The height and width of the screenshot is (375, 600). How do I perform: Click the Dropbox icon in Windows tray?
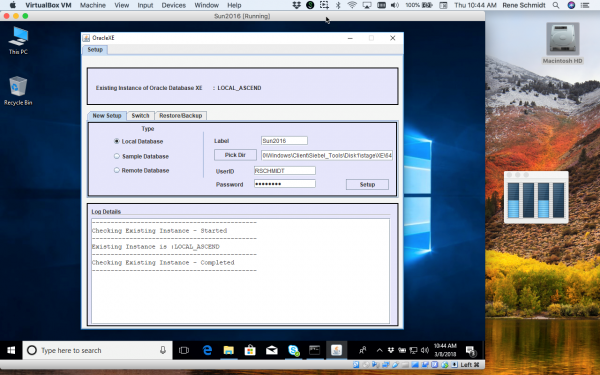(x=391, y=350)
